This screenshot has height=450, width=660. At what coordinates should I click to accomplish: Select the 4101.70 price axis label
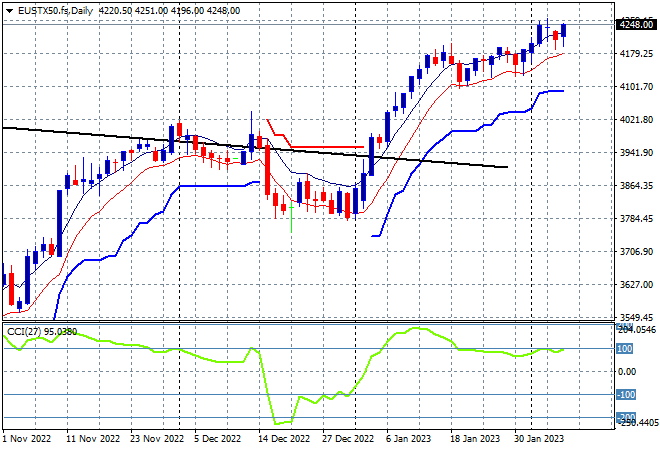pos(636,86)
